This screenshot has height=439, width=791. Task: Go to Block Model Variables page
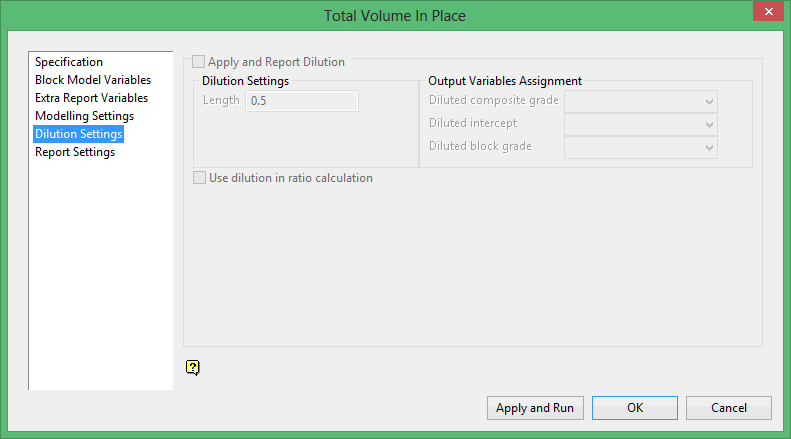[x=93, y=80]
